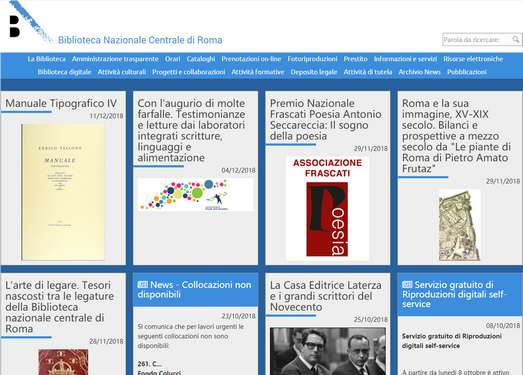Click newspaper icon beside Servizio gratuito
The image size is (523, 375).
coord(407,285)
